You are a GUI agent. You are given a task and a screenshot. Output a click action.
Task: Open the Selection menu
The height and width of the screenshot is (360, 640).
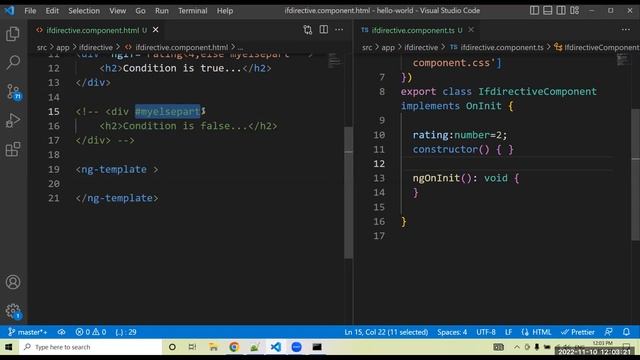pos(84,11)
